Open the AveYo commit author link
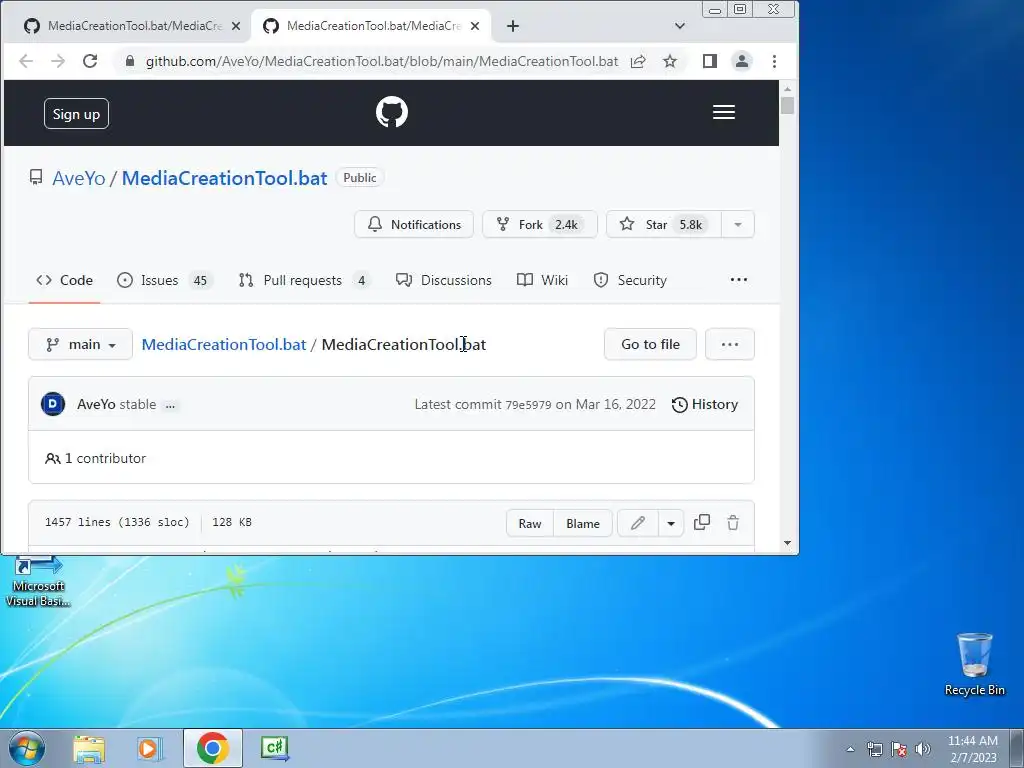 click(x=96, y=404)
